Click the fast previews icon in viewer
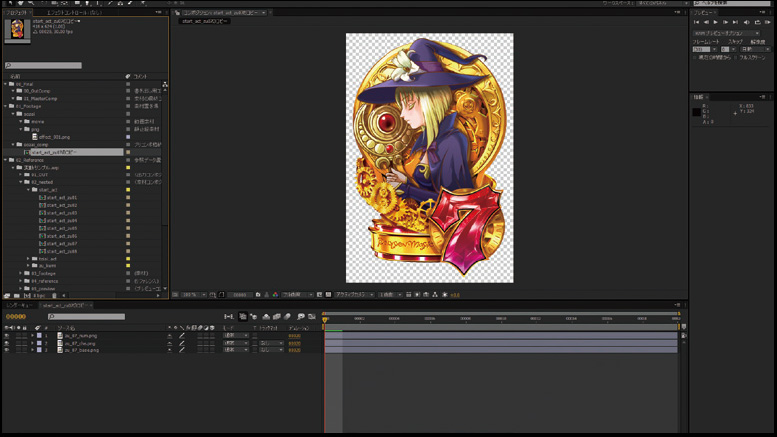The height and width of the screenshot is (437, 777). click(x=417, y=294)
